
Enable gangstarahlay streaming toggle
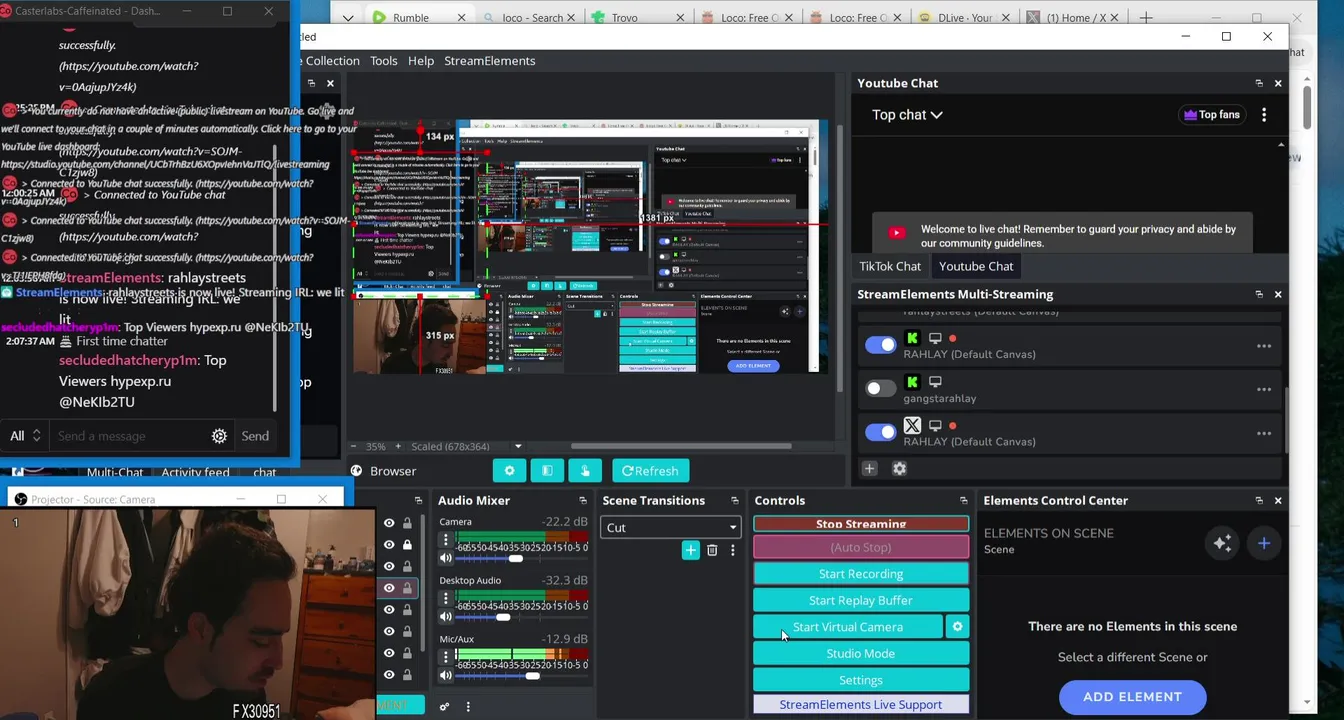tap(881, 388)
